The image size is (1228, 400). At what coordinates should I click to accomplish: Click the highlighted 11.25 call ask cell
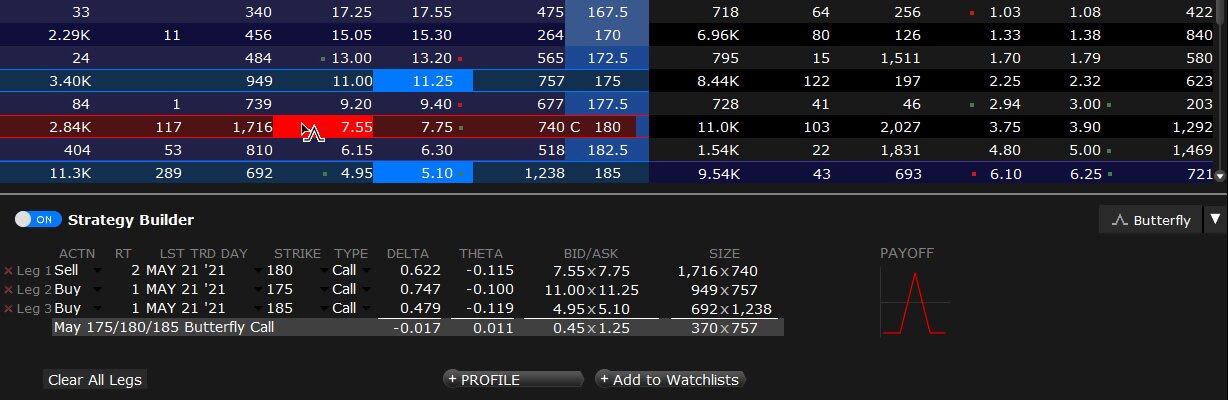click(x=422, y=80)
